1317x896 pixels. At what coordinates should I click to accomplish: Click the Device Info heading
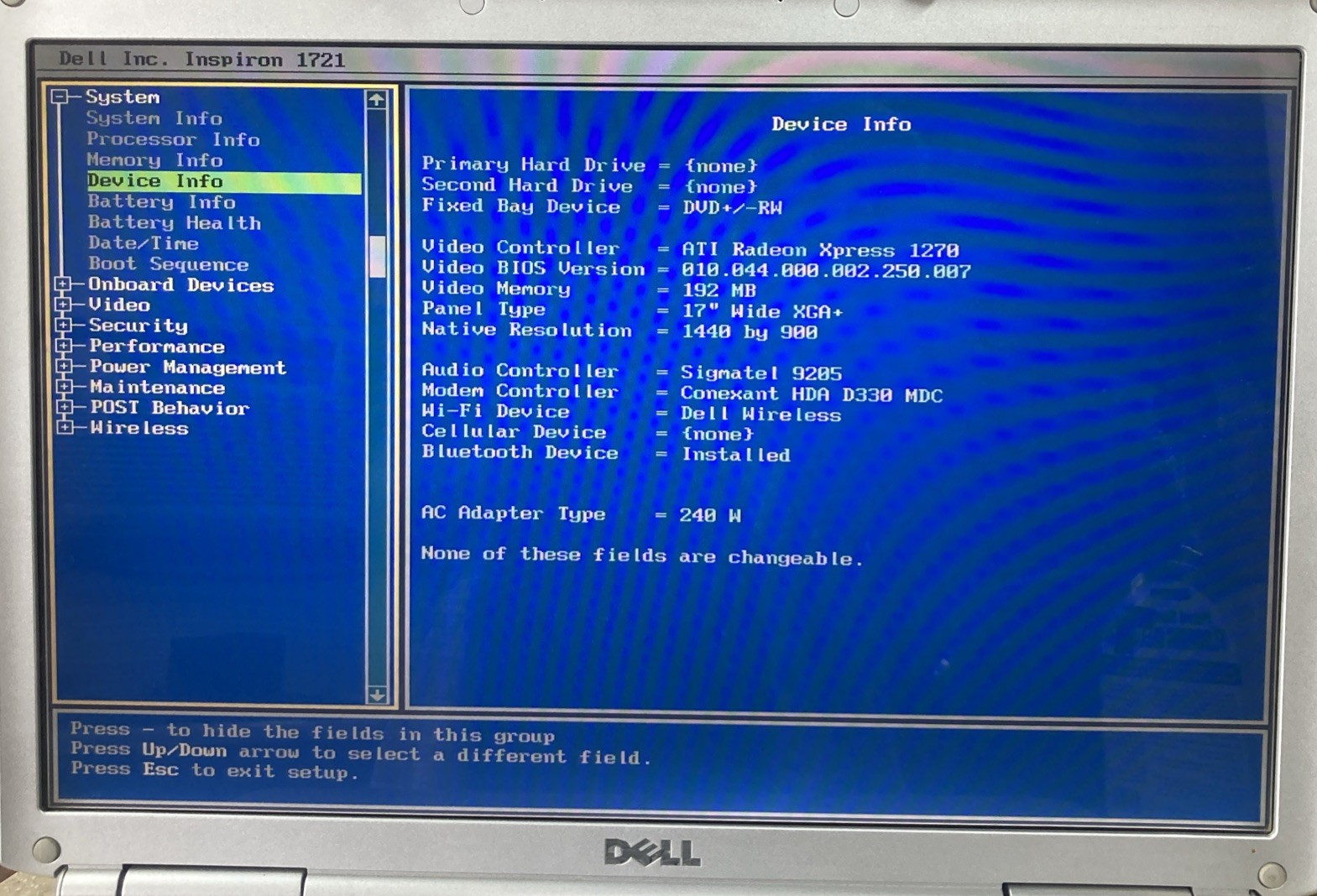(x=841, y=124)
